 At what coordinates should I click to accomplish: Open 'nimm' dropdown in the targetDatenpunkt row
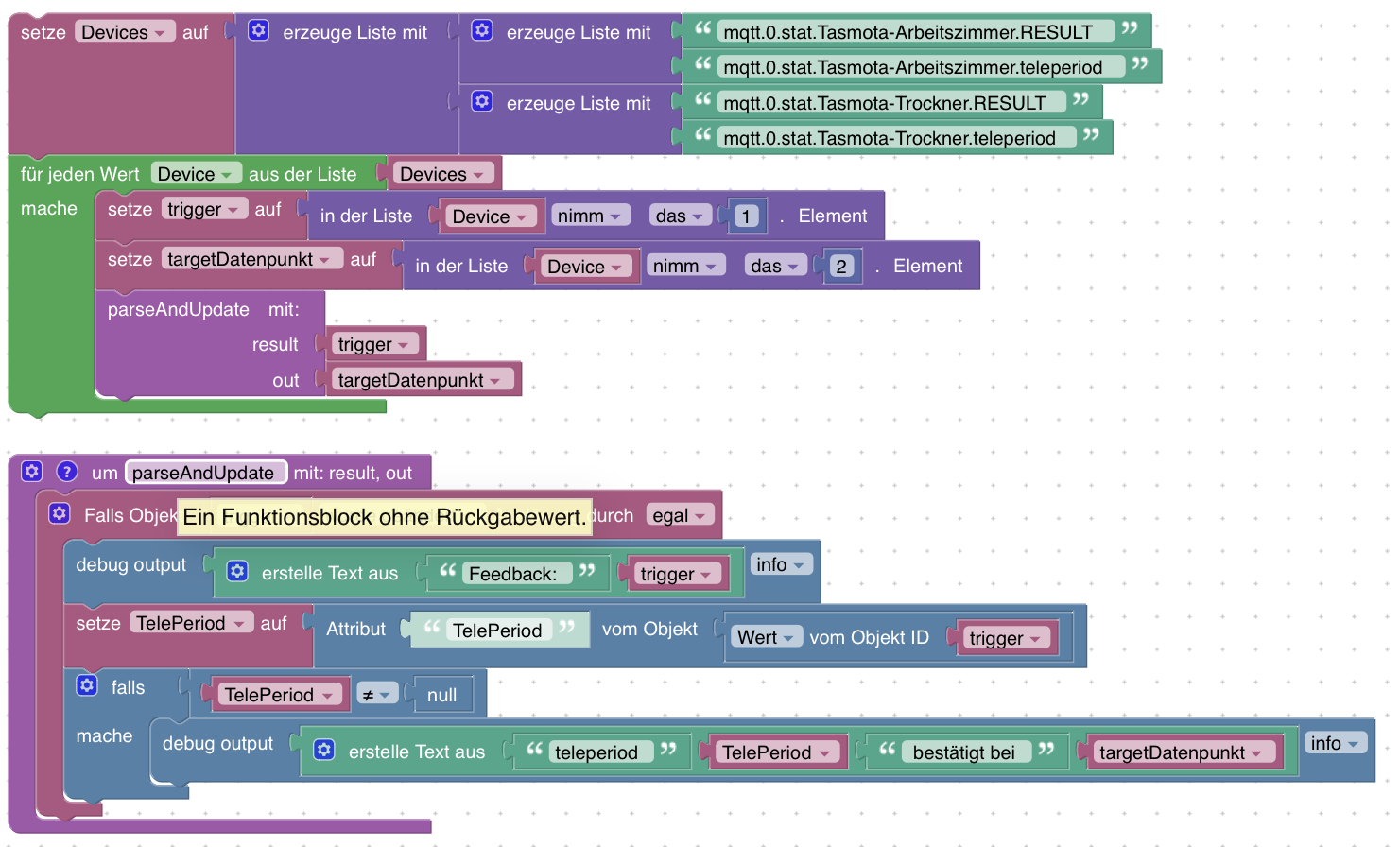click(684, 266)
